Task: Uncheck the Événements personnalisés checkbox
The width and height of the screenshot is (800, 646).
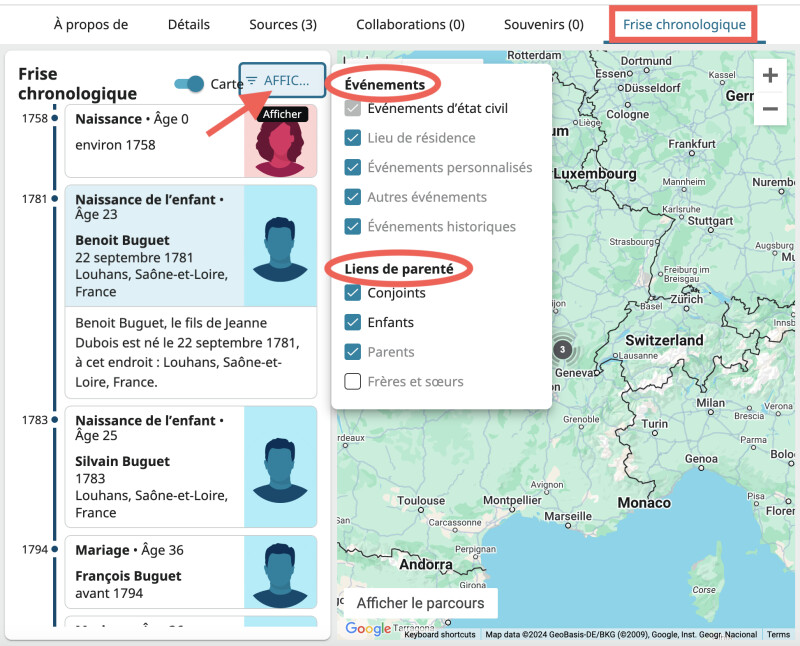Action: [353, 167]
